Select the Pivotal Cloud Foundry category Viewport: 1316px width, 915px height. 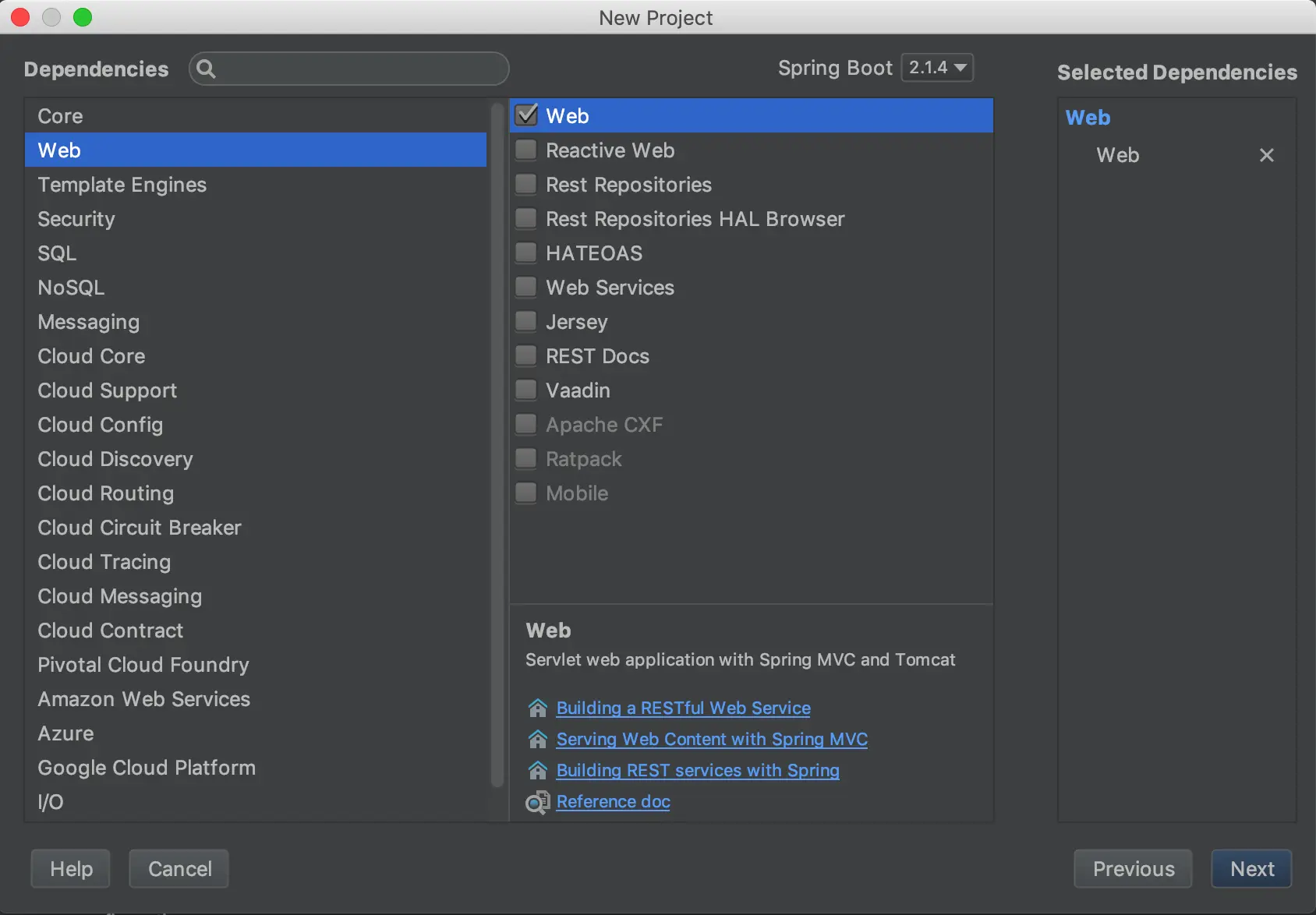click(x=256, y=664)
